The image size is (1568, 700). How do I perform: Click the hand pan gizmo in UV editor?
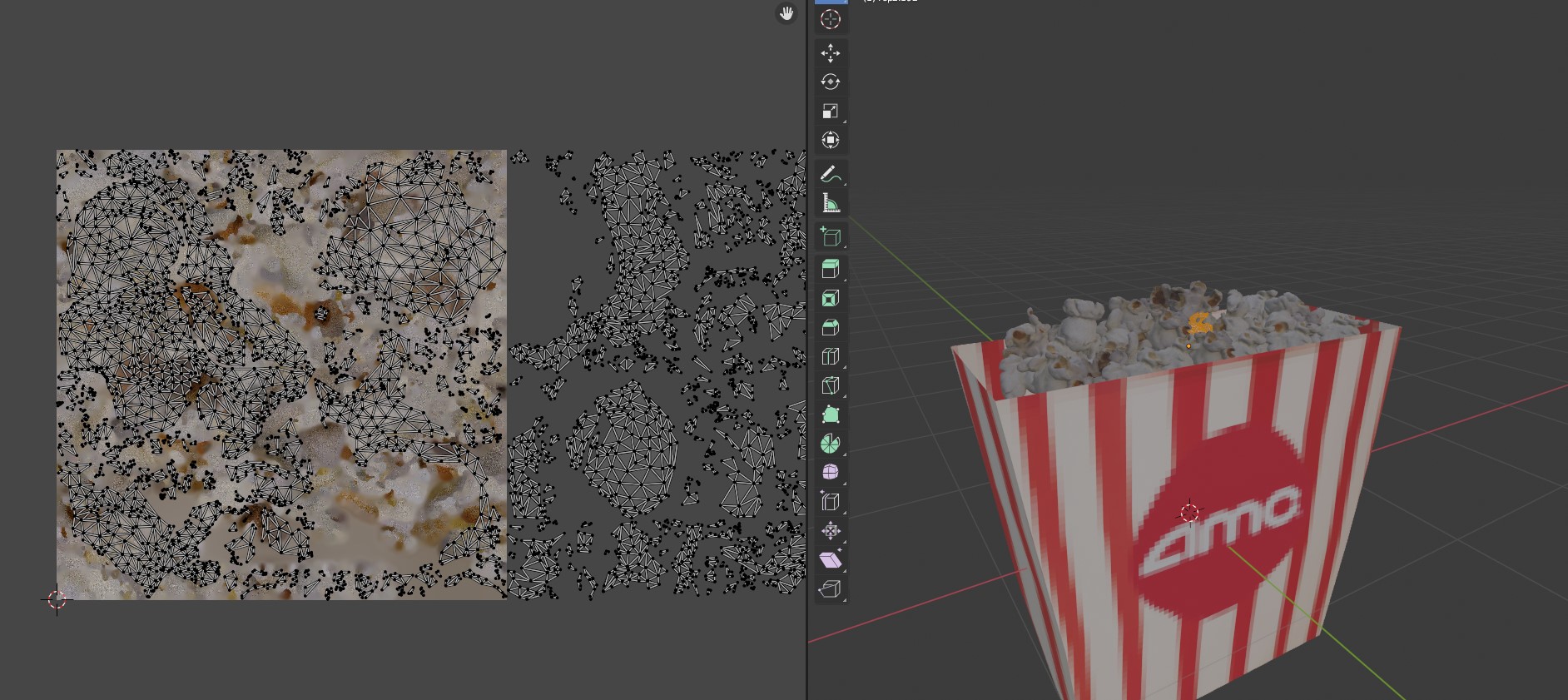(786, 13)
